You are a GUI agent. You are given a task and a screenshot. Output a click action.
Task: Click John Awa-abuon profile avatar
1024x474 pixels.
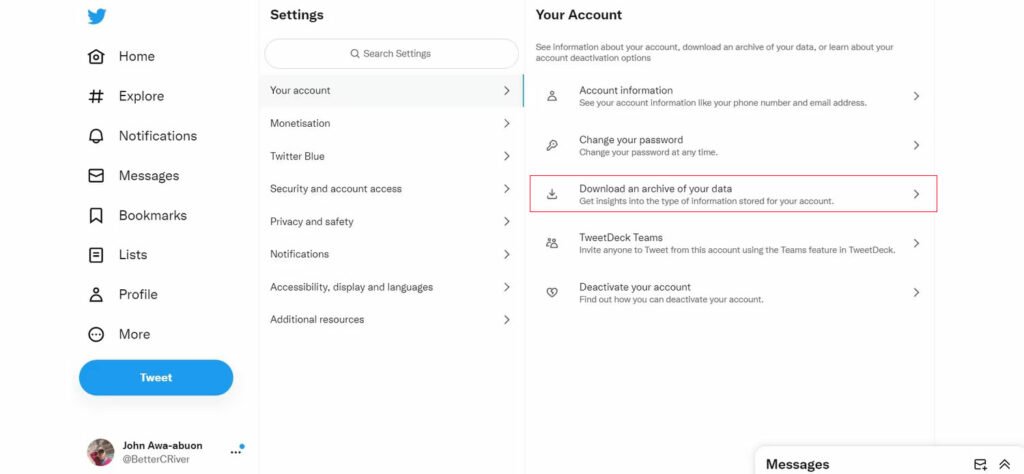pos(101,452)
